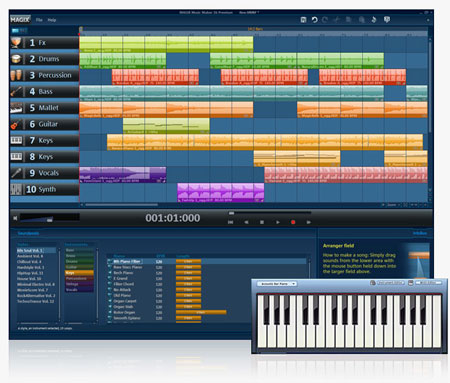Click the Synth track icon
The height and width of the screenshot is (383, 450).
point(16,189)
